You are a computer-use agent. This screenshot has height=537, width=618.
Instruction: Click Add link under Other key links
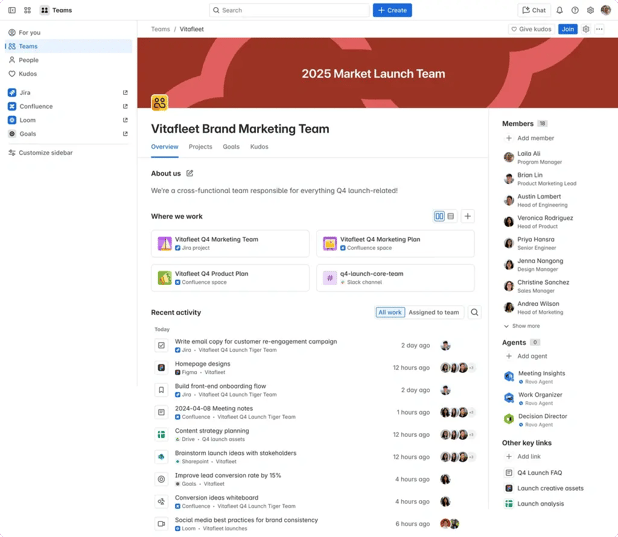pos(523,456)
